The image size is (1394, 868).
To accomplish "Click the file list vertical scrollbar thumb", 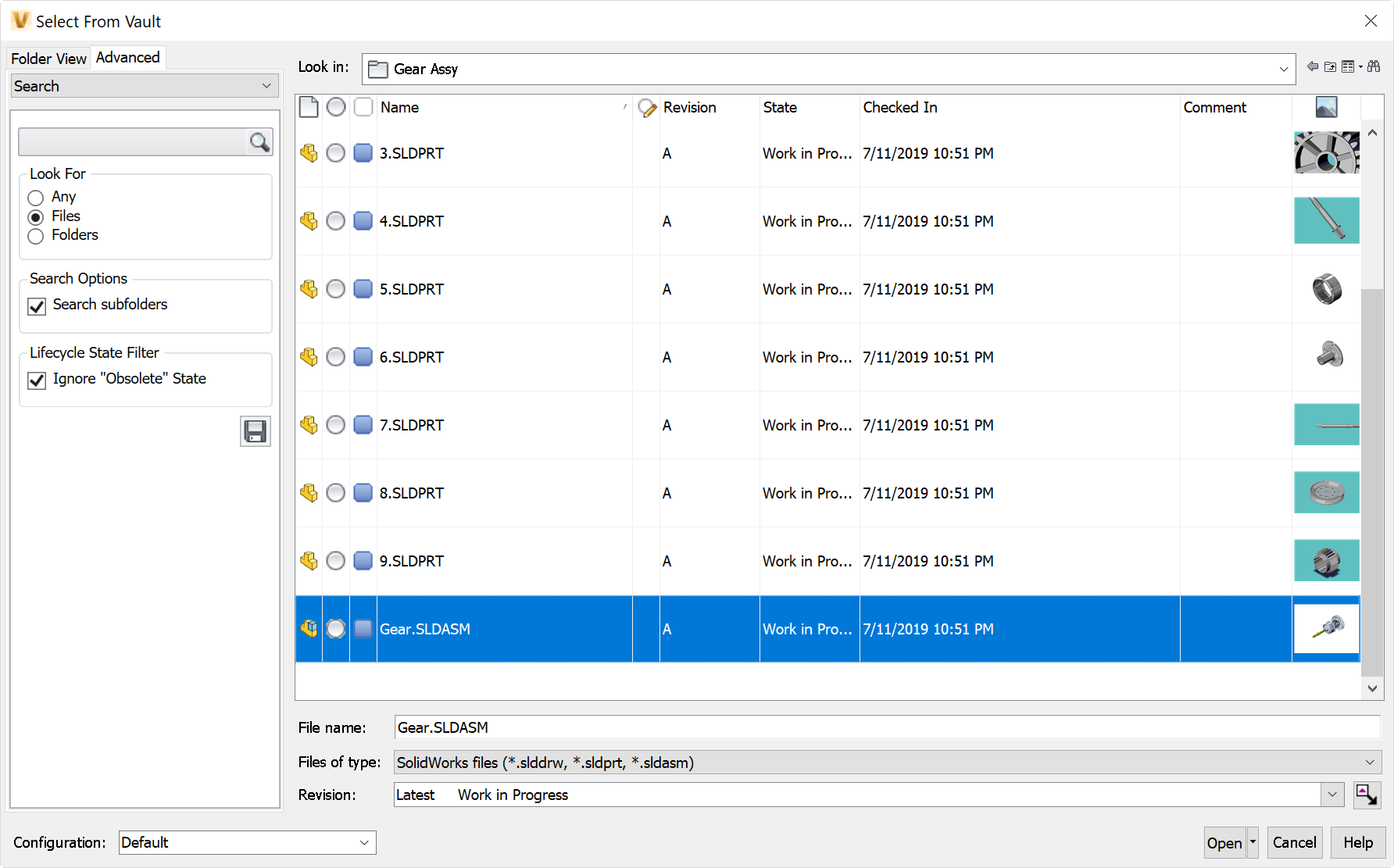I will (1372, 482).
